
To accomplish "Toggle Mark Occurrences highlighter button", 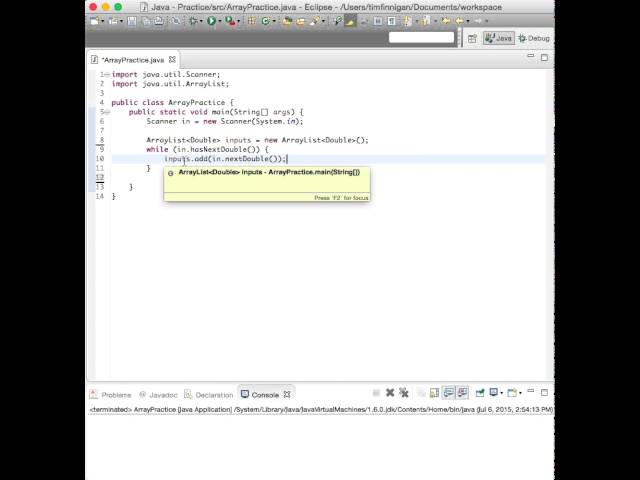I will coord(350,21).
